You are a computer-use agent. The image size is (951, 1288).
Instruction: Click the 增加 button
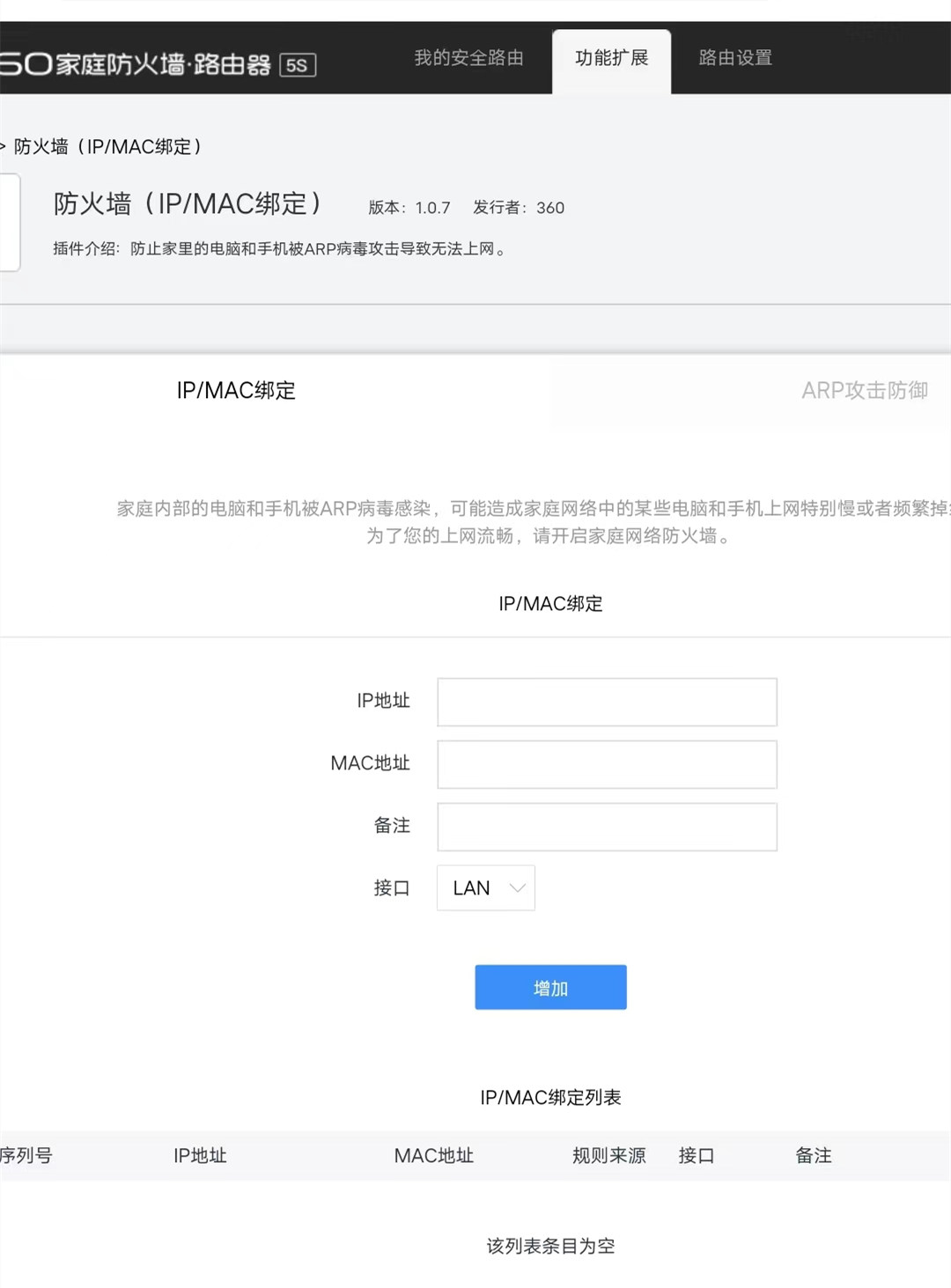pos(549,987)
